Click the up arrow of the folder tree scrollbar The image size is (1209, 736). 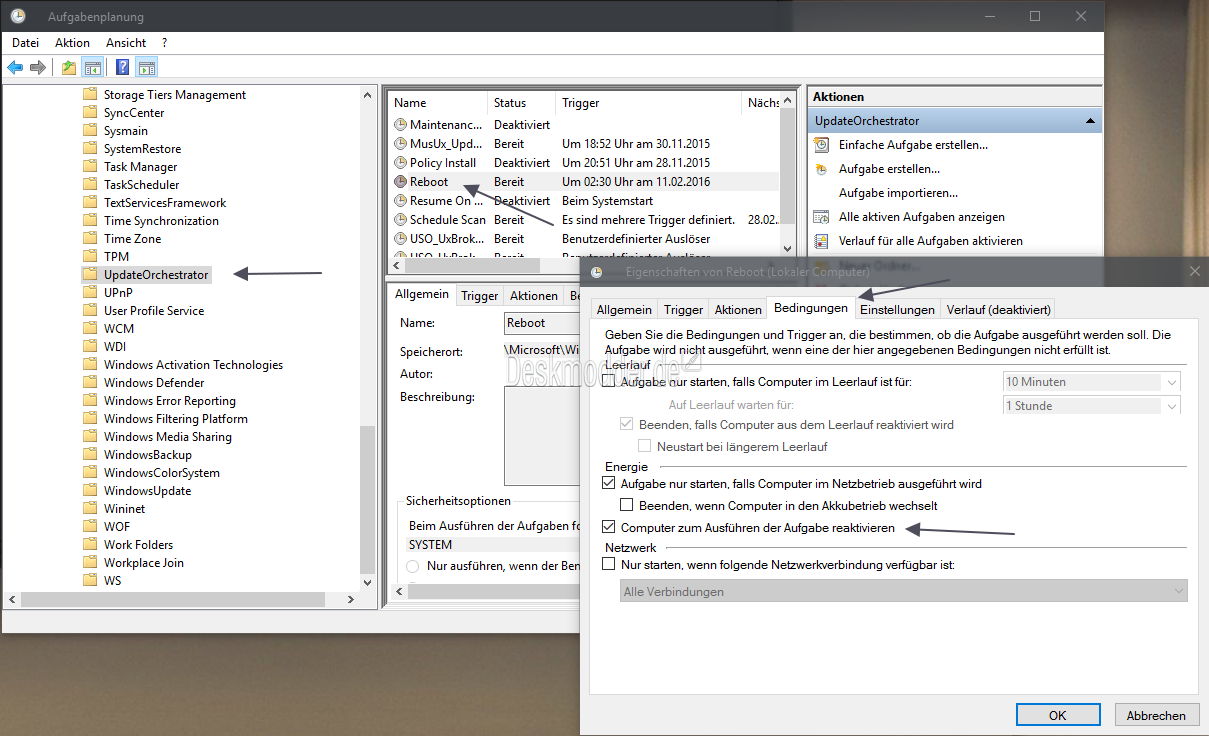tap(368, 94)
